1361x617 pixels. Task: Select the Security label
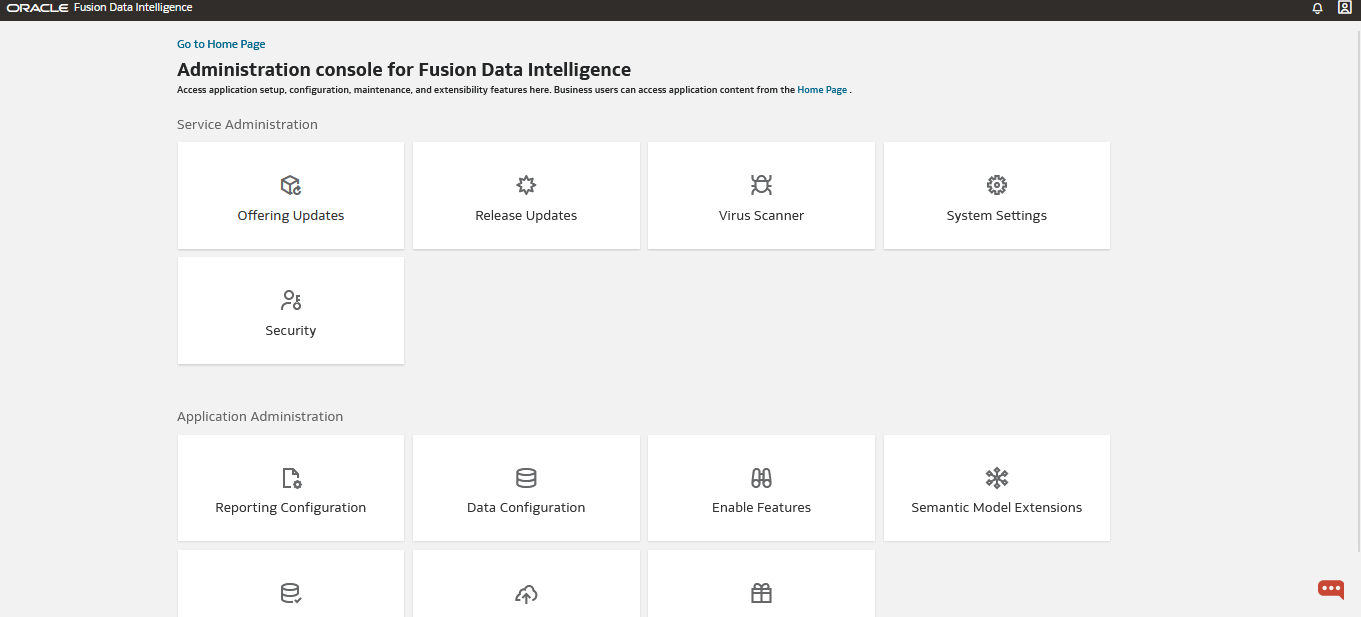click(291, 330)
